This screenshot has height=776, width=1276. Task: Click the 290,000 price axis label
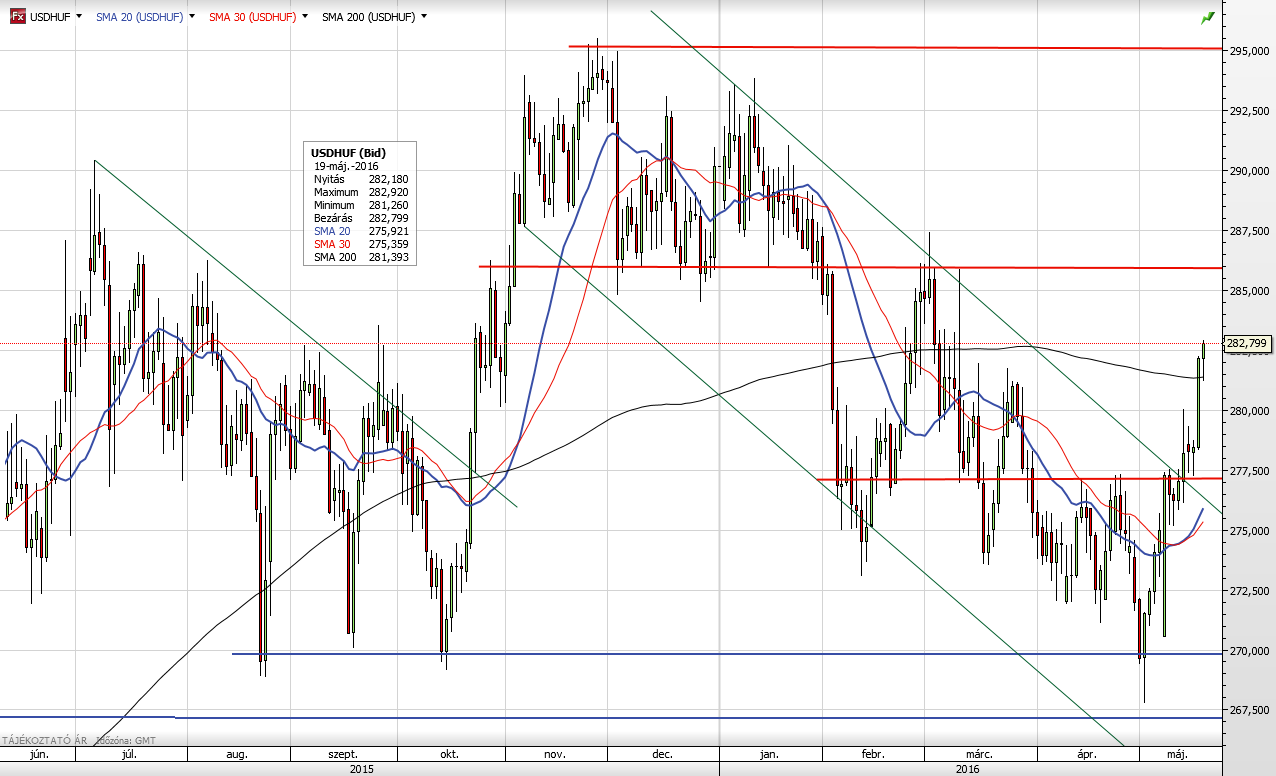tap(1248, 171)
